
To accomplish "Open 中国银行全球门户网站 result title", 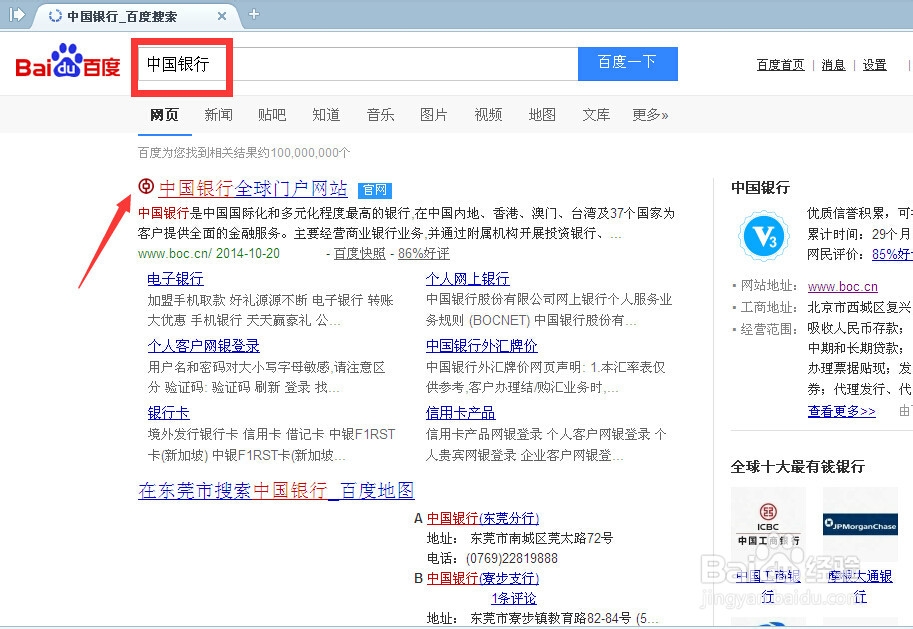I will tap(253, 189).
